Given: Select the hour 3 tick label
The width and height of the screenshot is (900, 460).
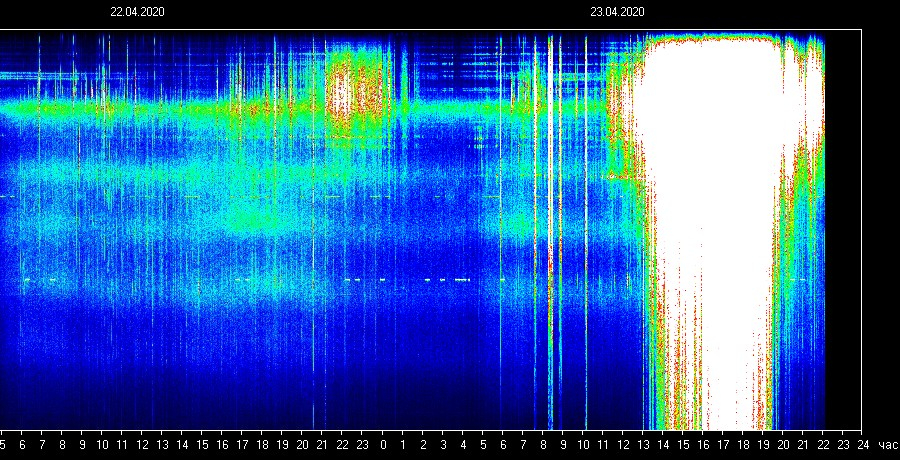Looking at the screenshot, I should 443,444.
